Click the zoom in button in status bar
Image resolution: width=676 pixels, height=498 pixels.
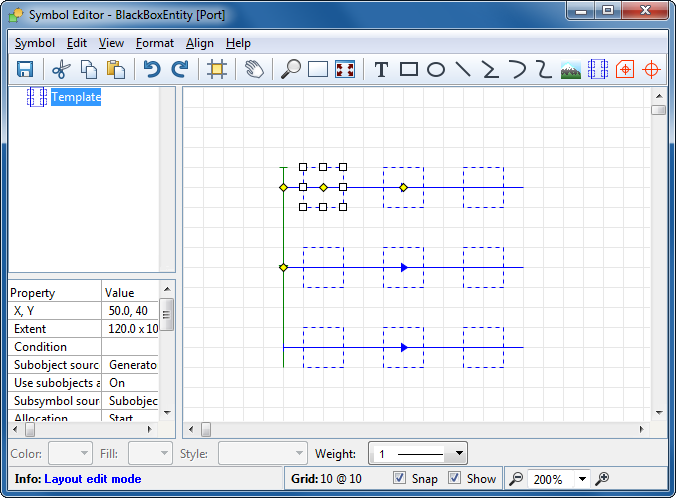[x=602, y=479]
